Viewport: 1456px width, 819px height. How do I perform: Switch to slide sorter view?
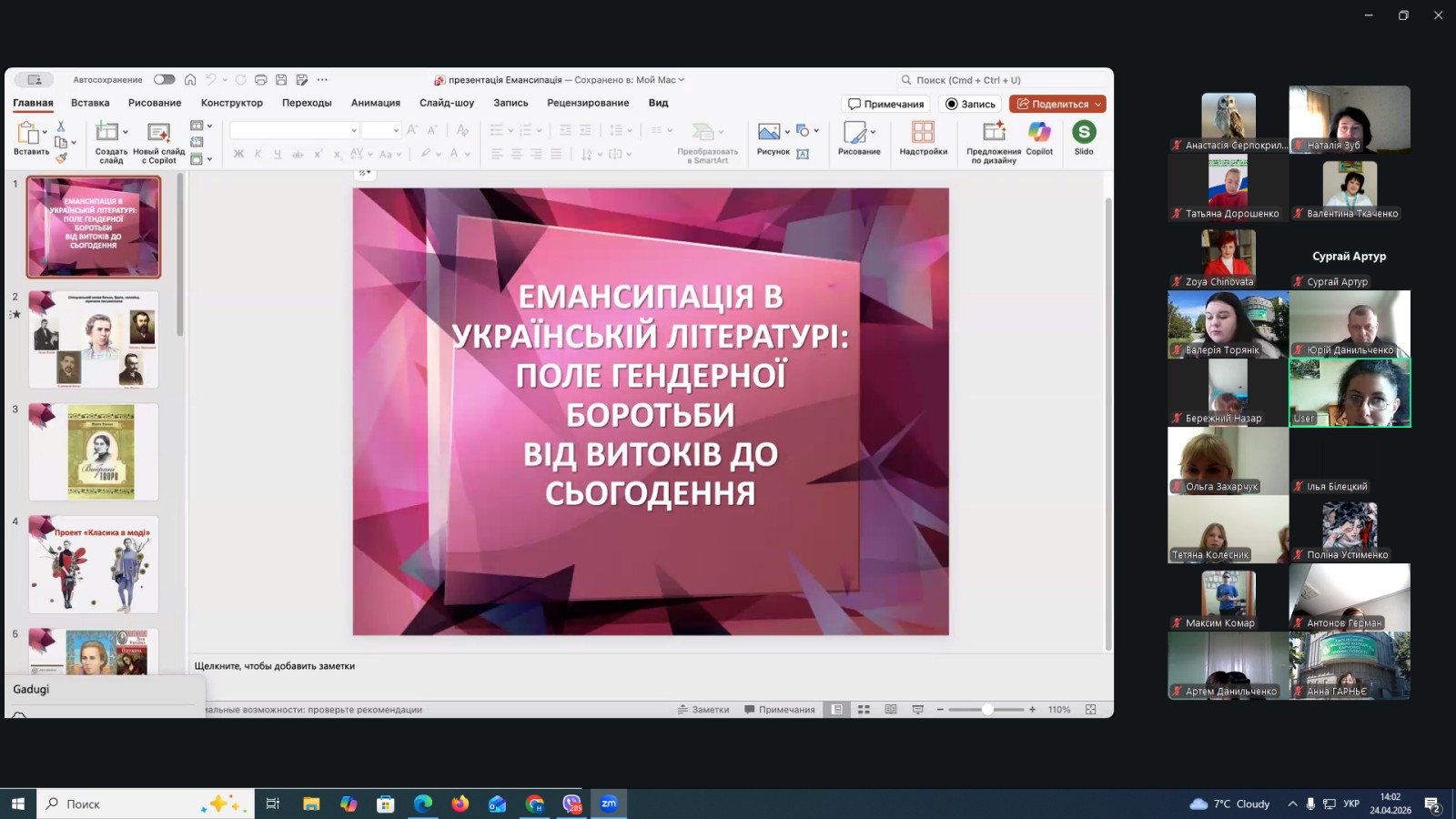864,710
